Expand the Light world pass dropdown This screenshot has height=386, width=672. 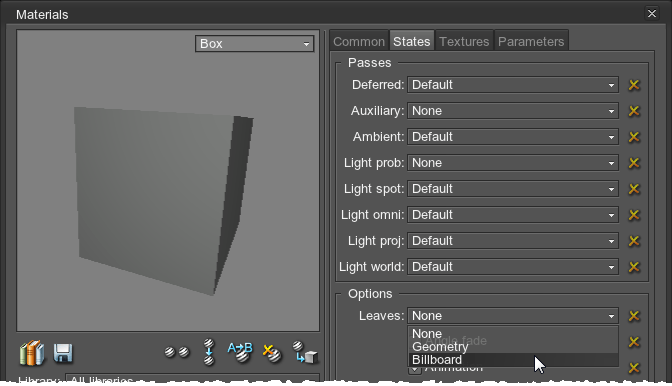pyautogui.click(x=513, y=267)
